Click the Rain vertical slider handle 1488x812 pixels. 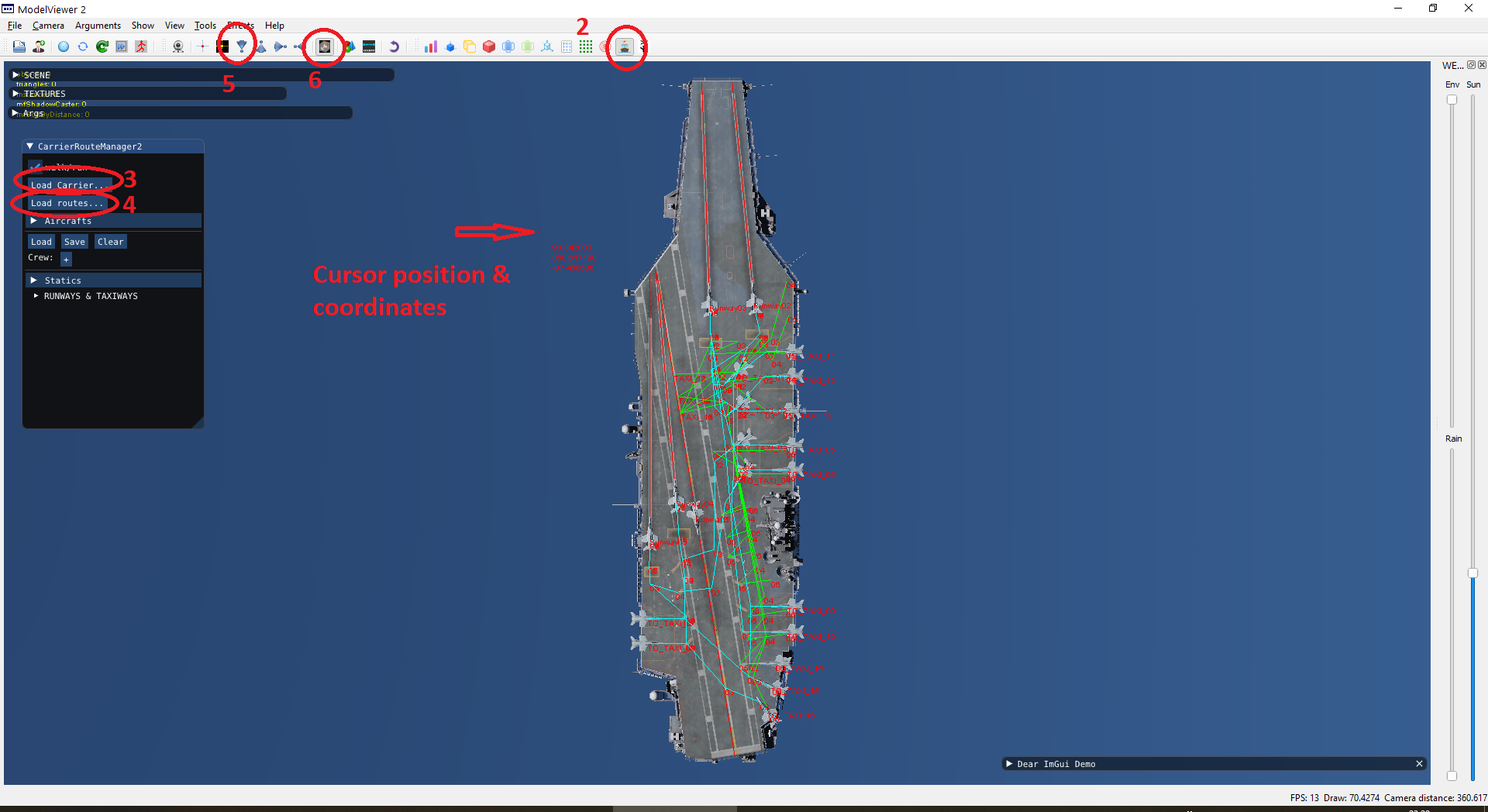pyautogui.click(x=1452, y=776)
